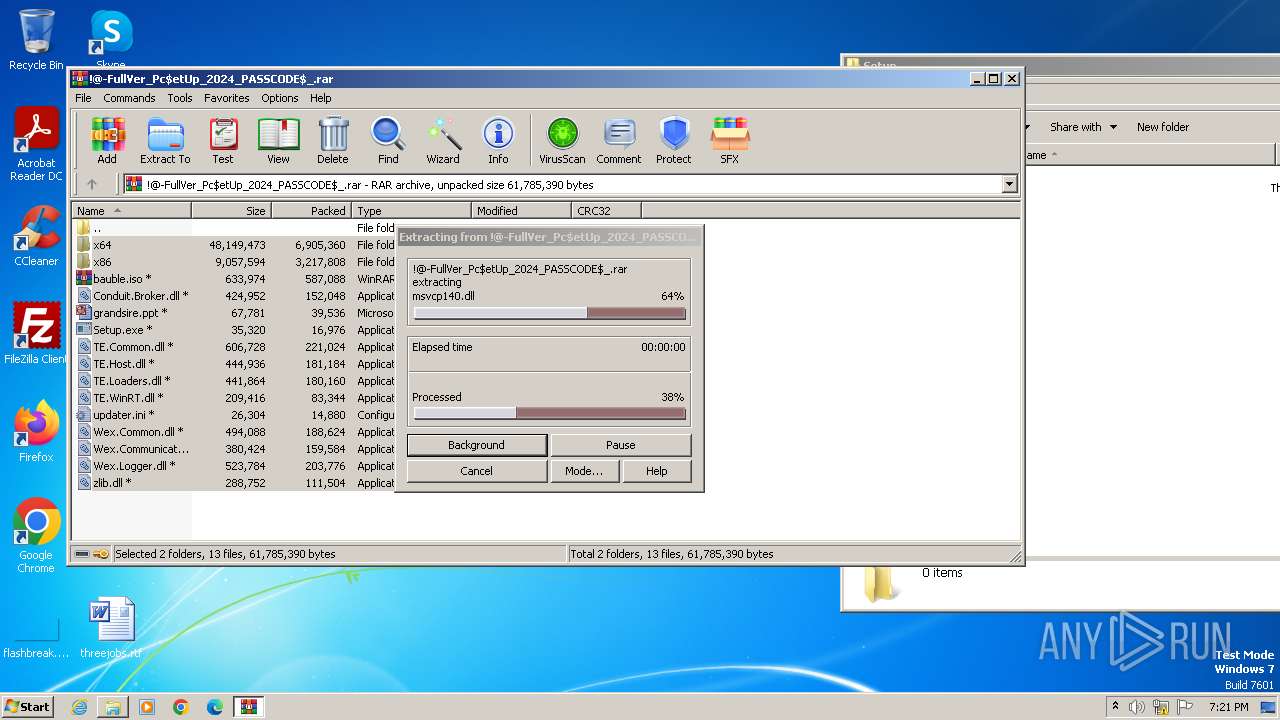The height and width of the screenshot is (720, 1280).
Task: Open the Commands menu
Action: coord(129,98)
